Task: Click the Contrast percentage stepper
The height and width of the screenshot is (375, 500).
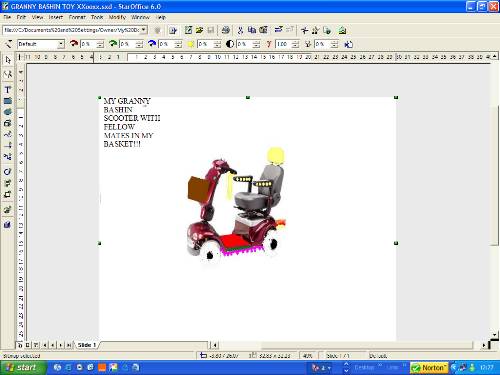Action: click(x=257, y=44)
